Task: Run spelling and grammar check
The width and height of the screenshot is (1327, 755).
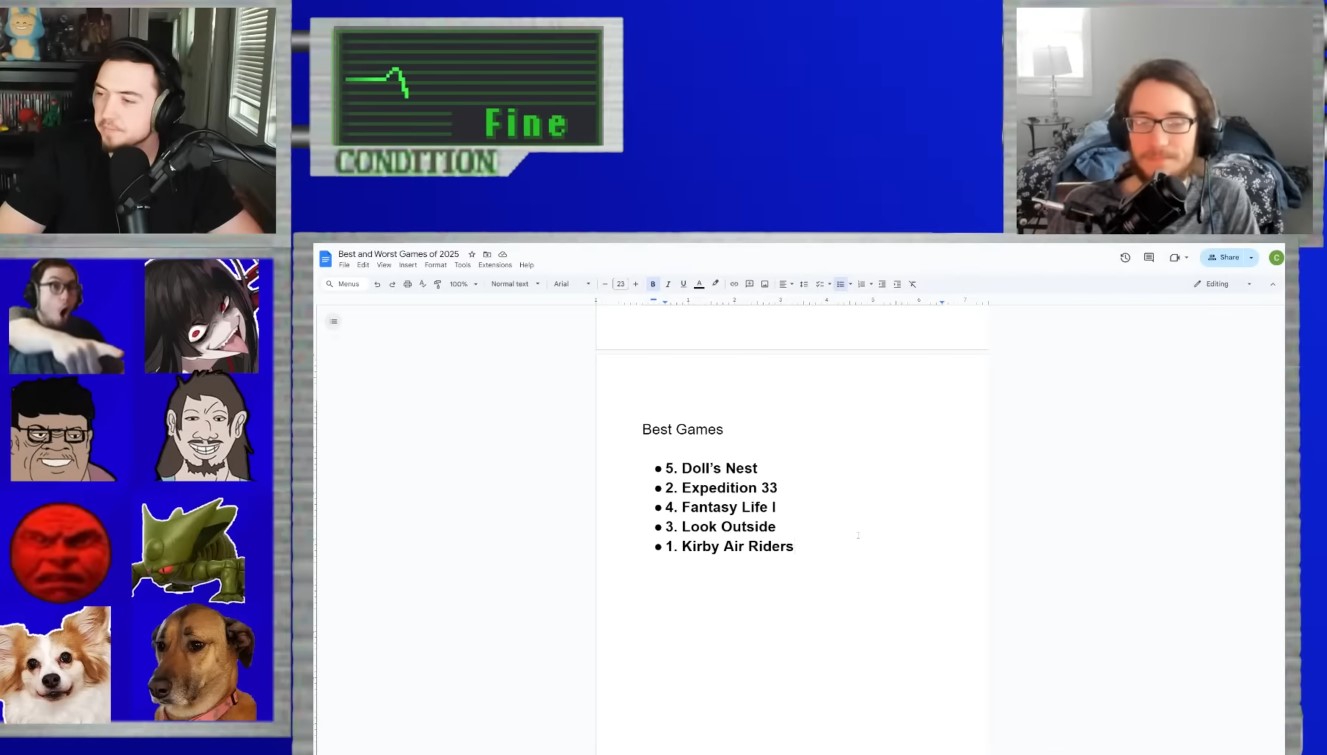Action: click(422, 284)
